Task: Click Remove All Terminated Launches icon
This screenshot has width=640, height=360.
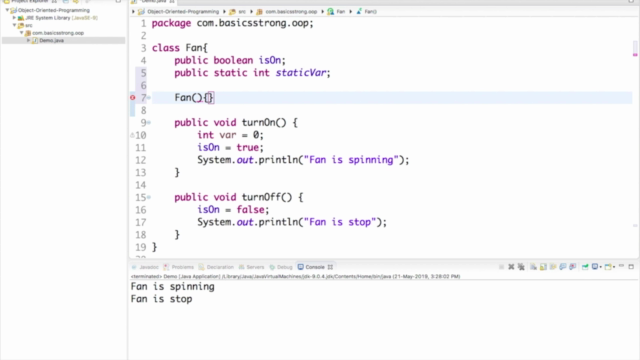Action: tap(521, 267)
